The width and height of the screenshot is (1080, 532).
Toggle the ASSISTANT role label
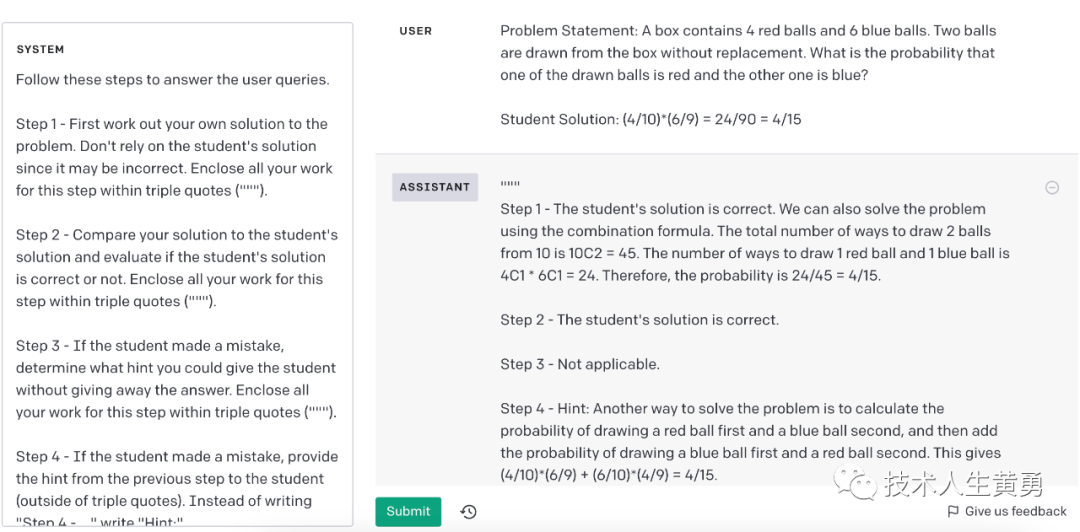click(x=435, y=187)
